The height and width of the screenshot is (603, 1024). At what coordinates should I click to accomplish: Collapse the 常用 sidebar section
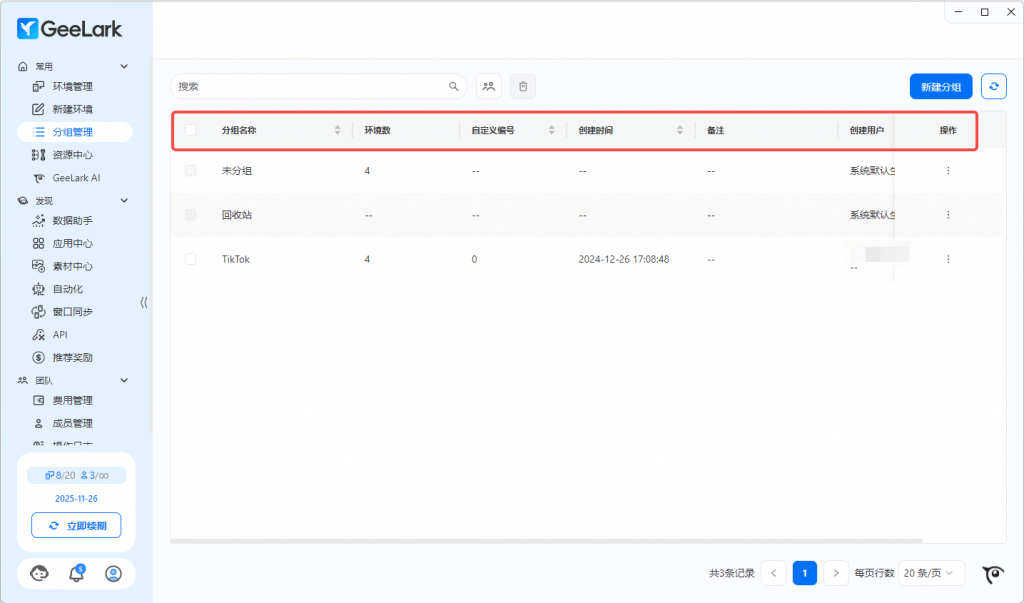click(124, 66)
